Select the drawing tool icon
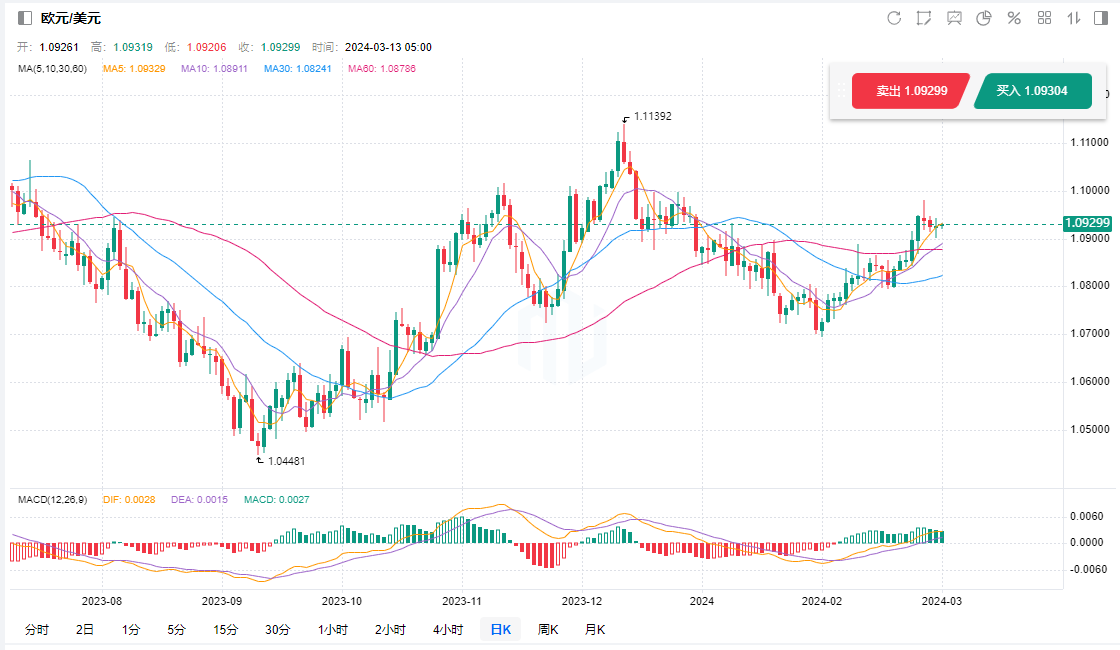Viewport: 1120px width, 650px height. point(924,18)
